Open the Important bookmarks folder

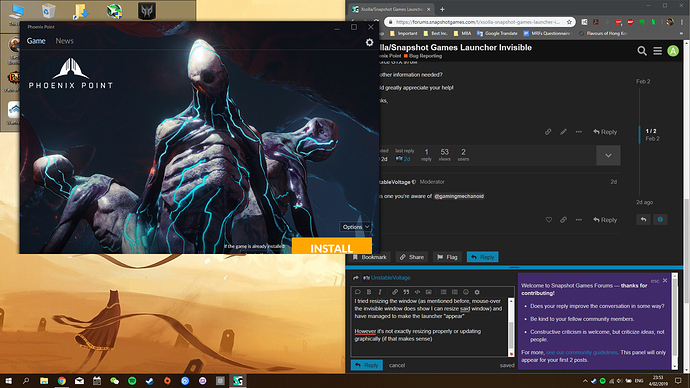[404, 33]
